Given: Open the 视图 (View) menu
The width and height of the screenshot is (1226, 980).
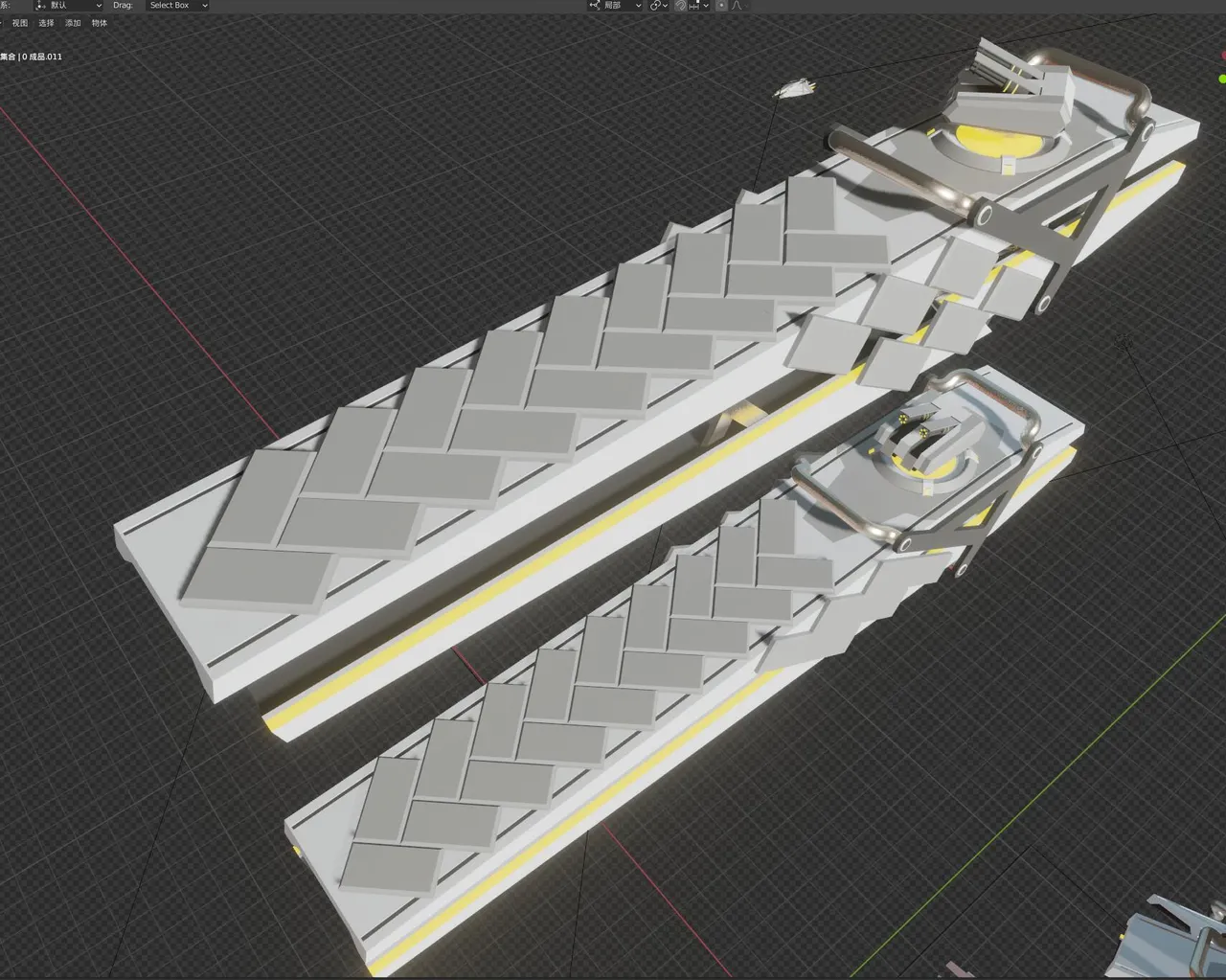Looking at the screenshot, I should [20, 23].
